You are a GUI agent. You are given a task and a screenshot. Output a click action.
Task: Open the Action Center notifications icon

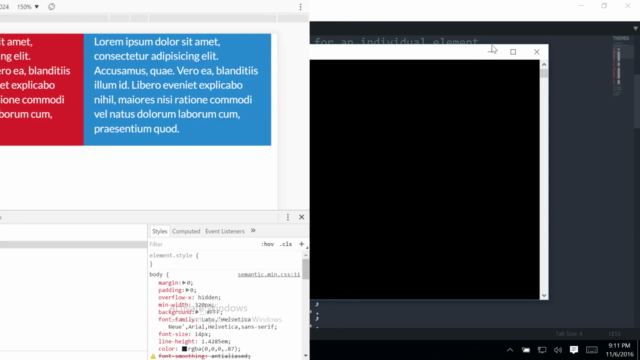pyautogui.click(x=574, y=350)
